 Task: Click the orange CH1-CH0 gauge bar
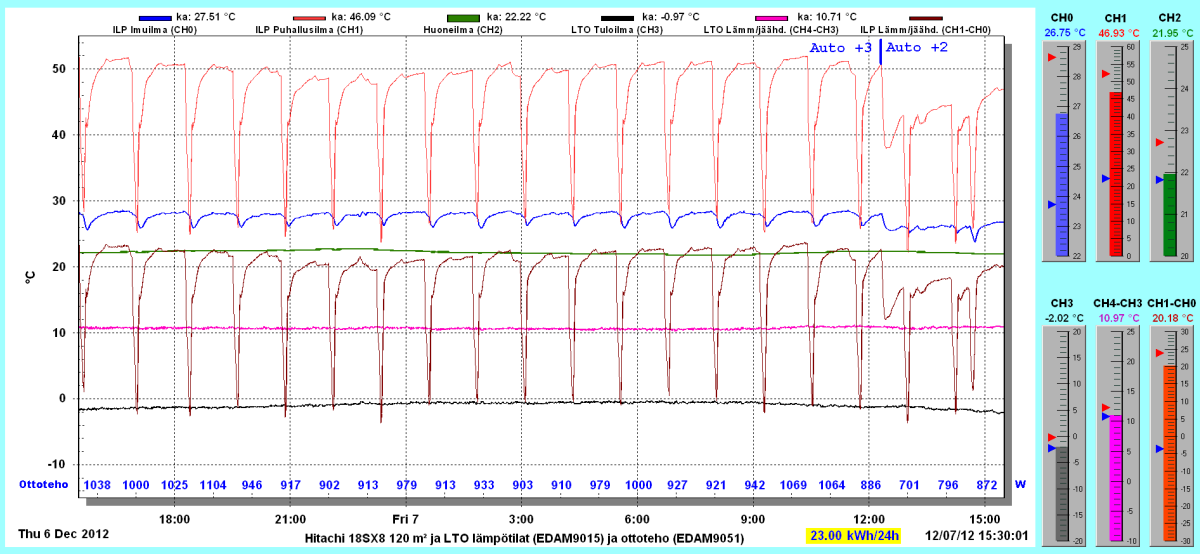point(1170,453)
